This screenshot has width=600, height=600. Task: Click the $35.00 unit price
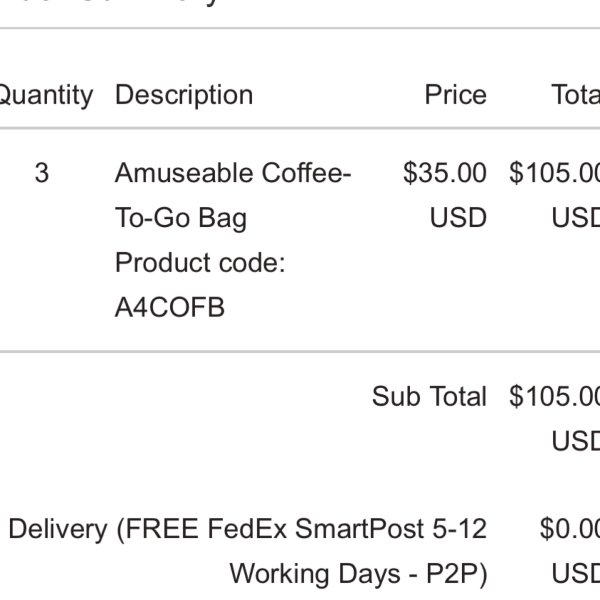pyautogui.click(x=445, y=173)
